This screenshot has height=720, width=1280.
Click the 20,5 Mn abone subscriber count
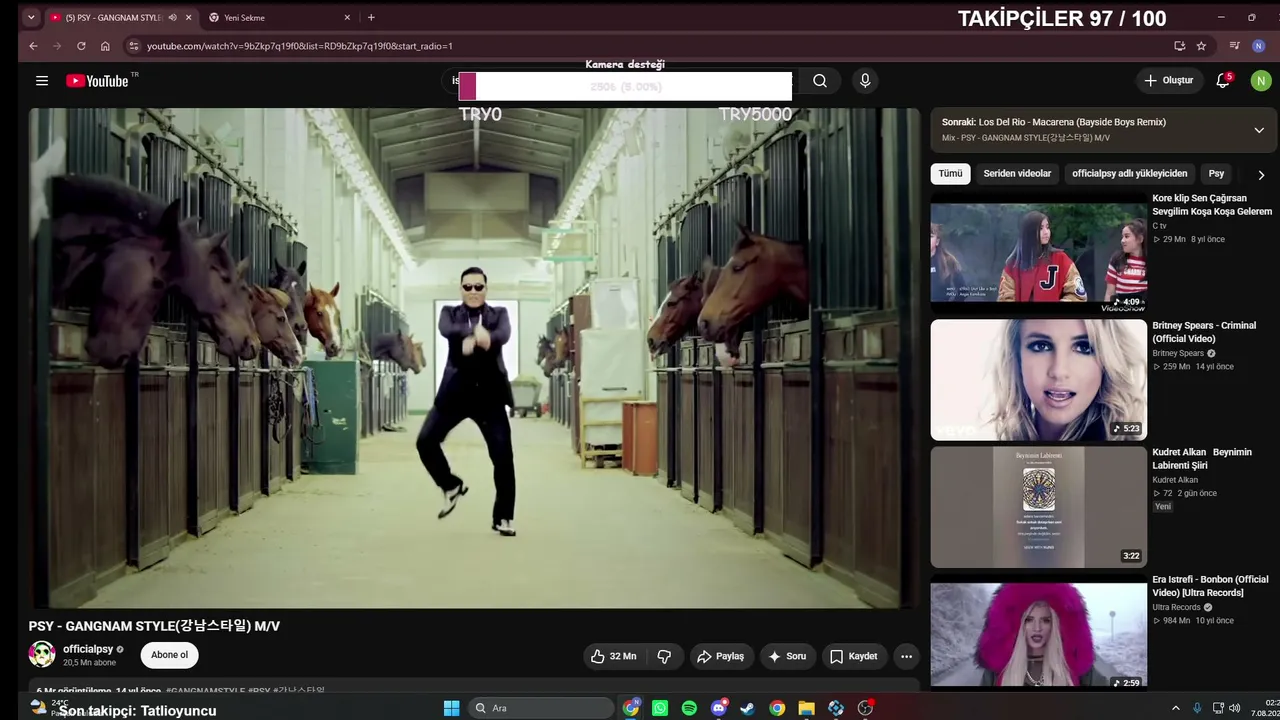point(90,663)
